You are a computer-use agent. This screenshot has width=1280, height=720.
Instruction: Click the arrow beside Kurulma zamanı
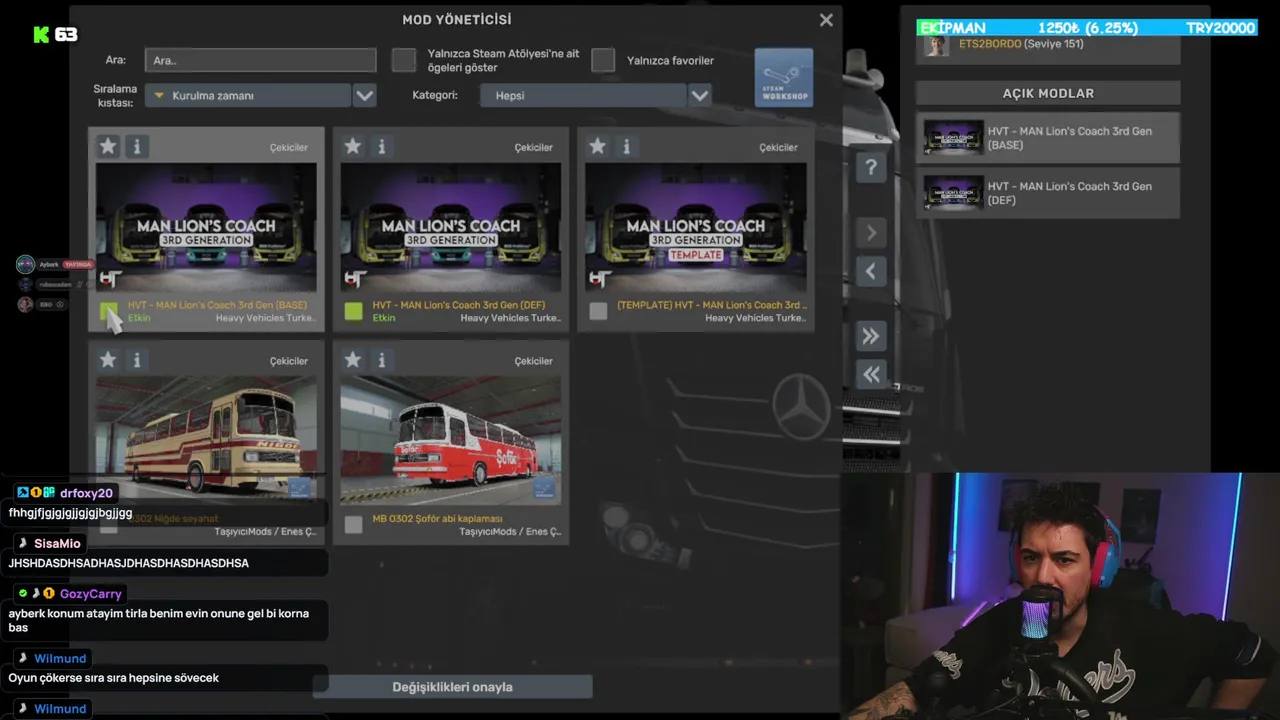[x=365, y=96]
